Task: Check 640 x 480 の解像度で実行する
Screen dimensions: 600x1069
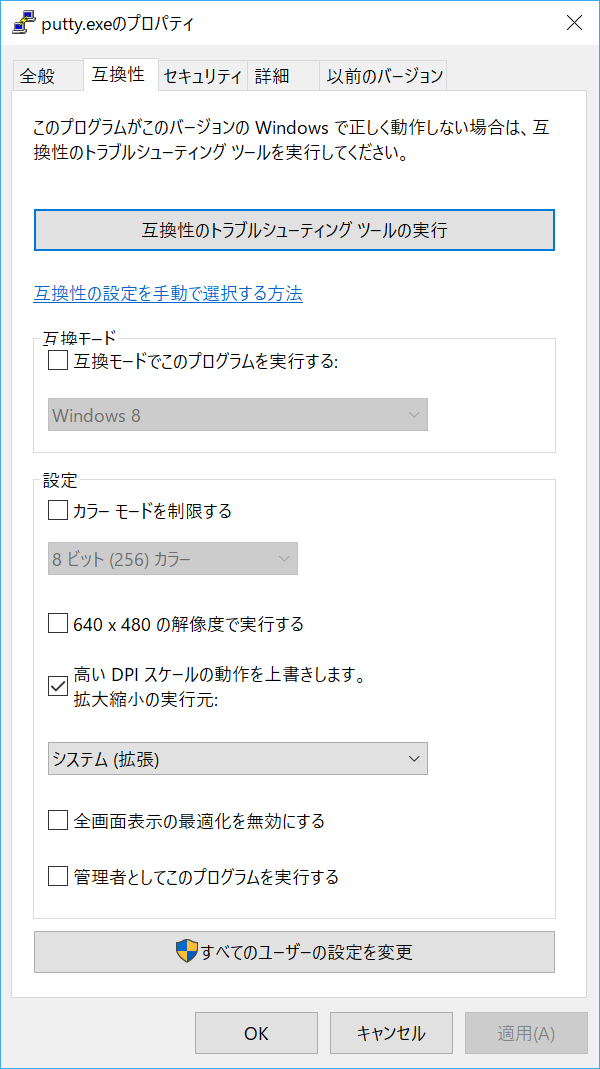Action: point(57,623)
